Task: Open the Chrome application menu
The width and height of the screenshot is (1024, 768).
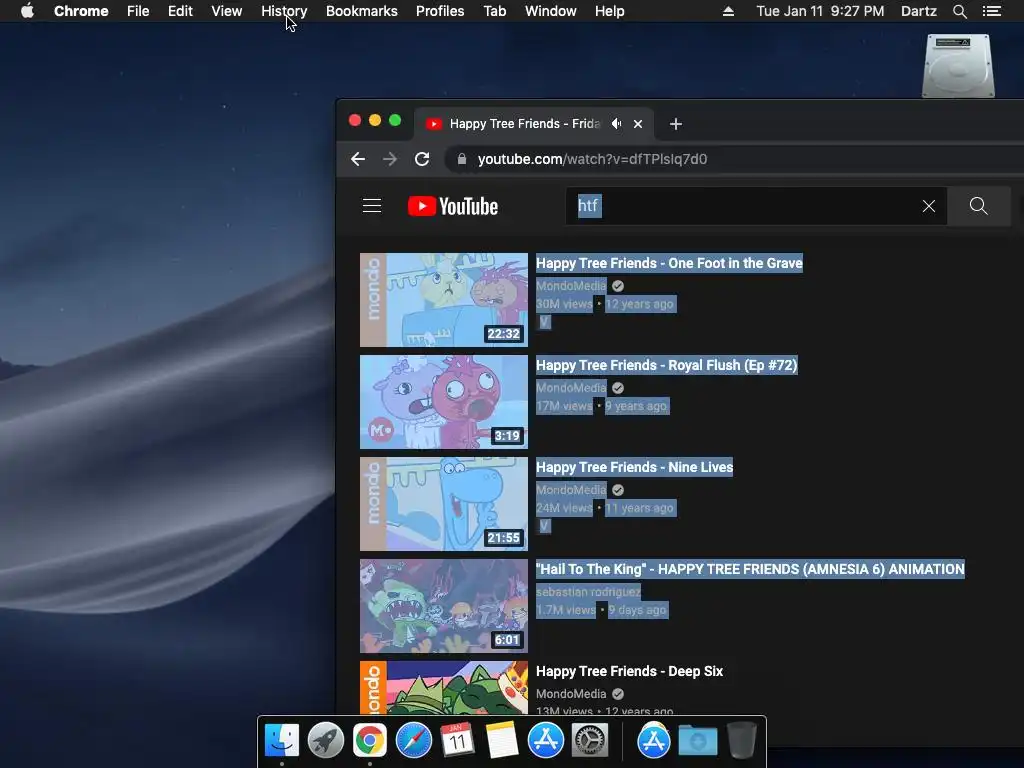Action: [81, 11]
